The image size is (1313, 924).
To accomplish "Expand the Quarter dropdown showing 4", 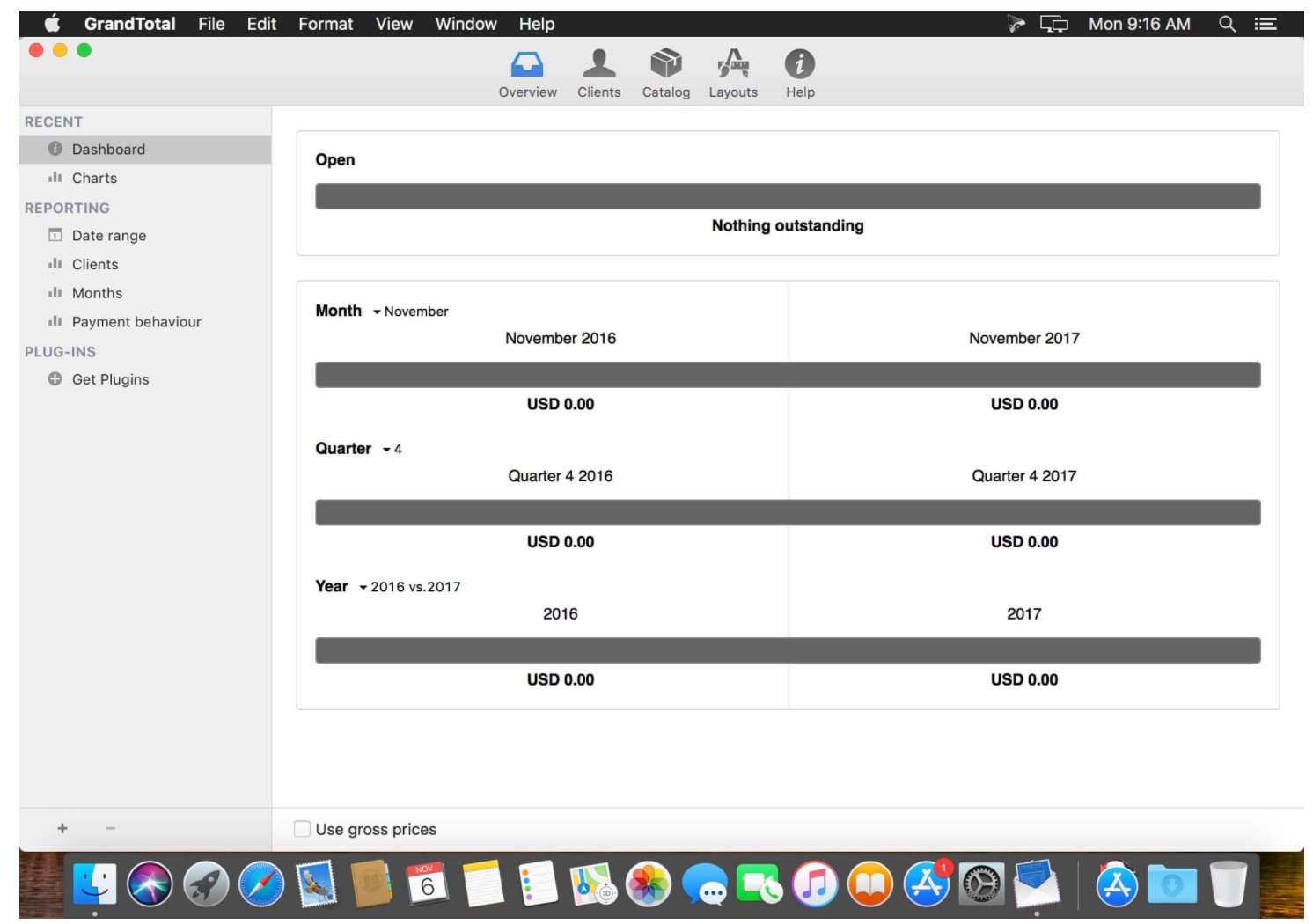I will click(x=392, y=450).
